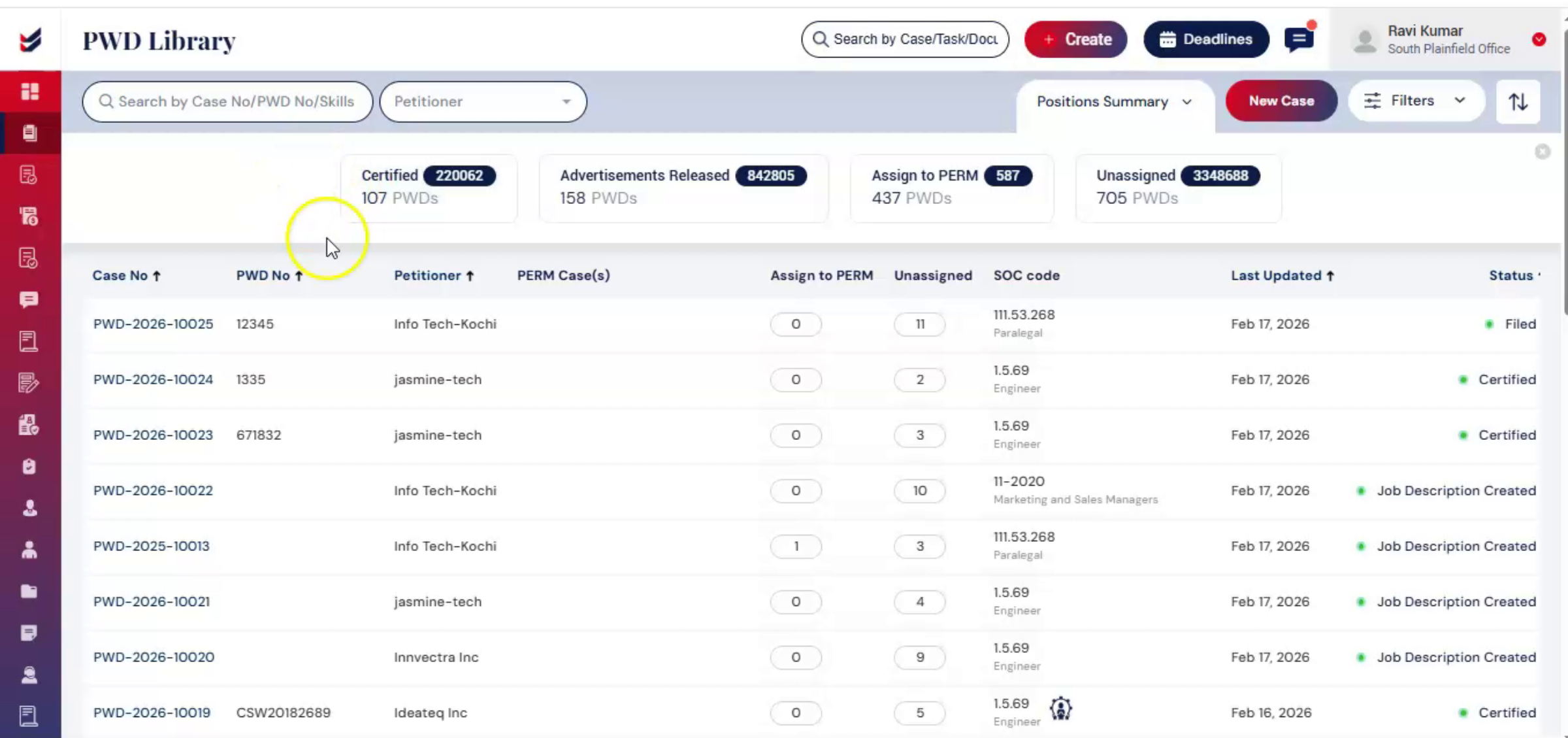The height and width of the screenshot is (738, 1568).
Task: Open the chat bubble icon in left sidebar
Action: pos(29,299)
